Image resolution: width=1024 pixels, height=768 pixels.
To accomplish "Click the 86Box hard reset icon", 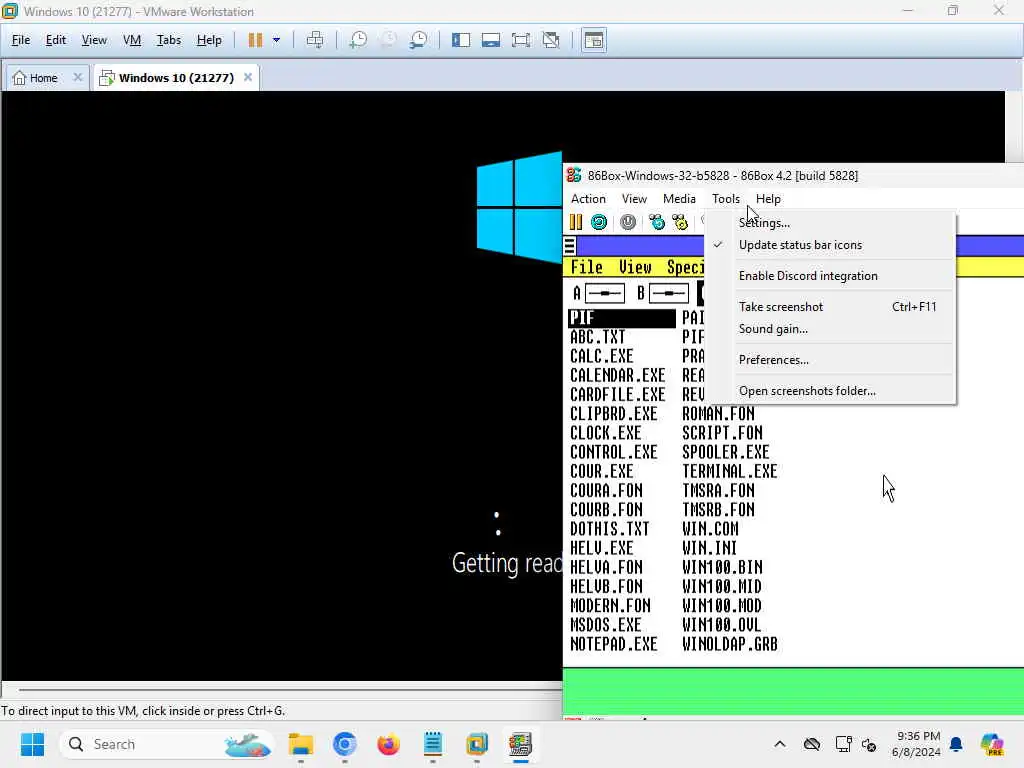I will click(x=599, y=222).
